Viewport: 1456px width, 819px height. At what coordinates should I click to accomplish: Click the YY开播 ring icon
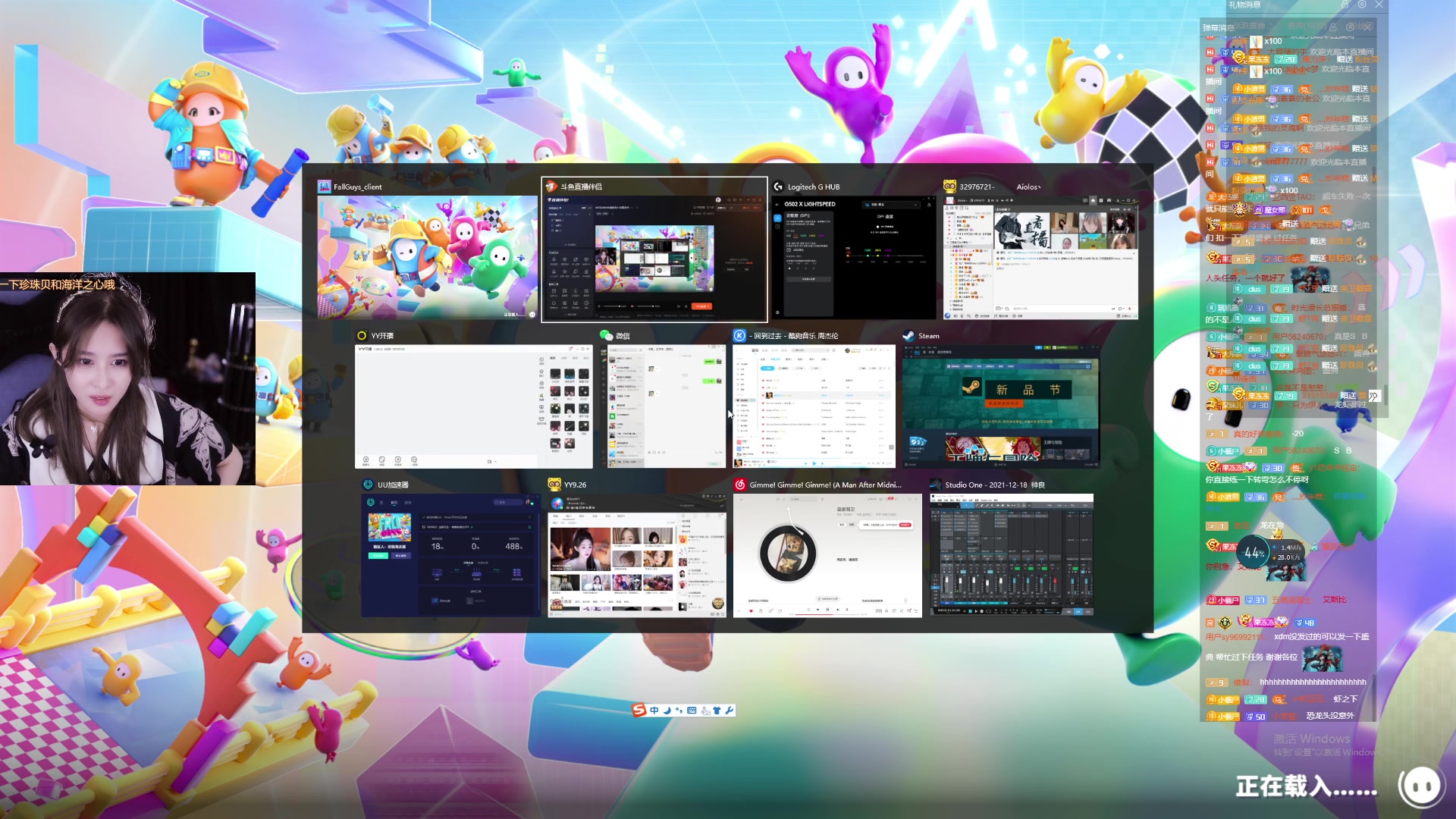(362, 335)
